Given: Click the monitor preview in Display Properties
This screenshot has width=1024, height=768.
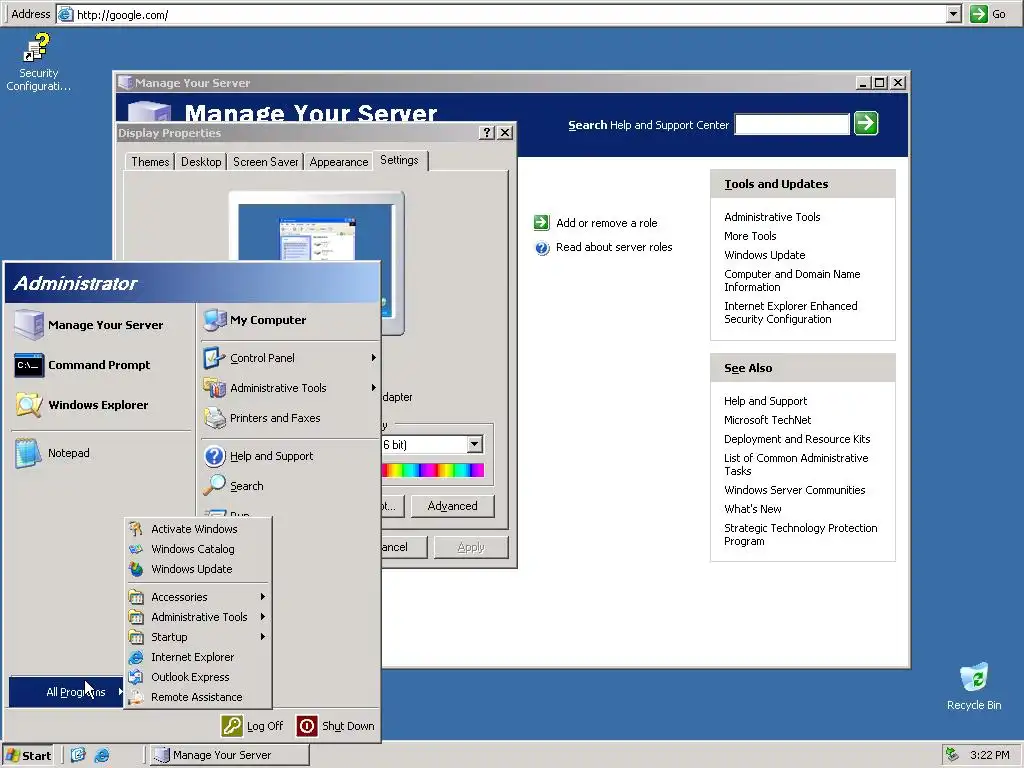Looking at the screenshot, I should point(316,263).
